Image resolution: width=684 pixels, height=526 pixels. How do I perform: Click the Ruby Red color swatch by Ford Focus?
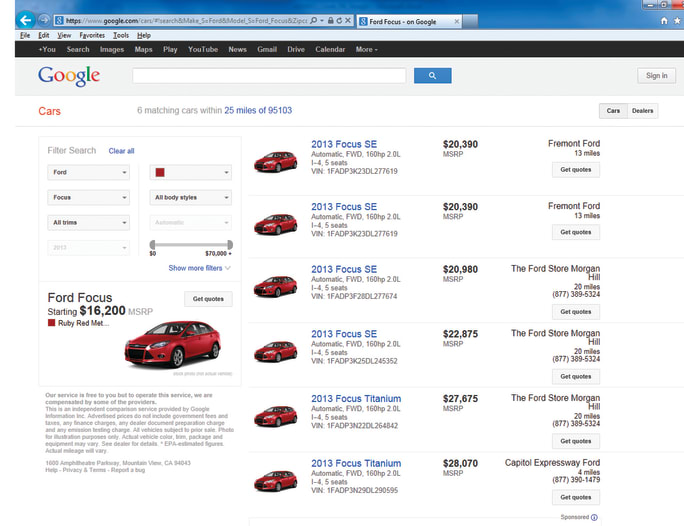click(52, 323)
